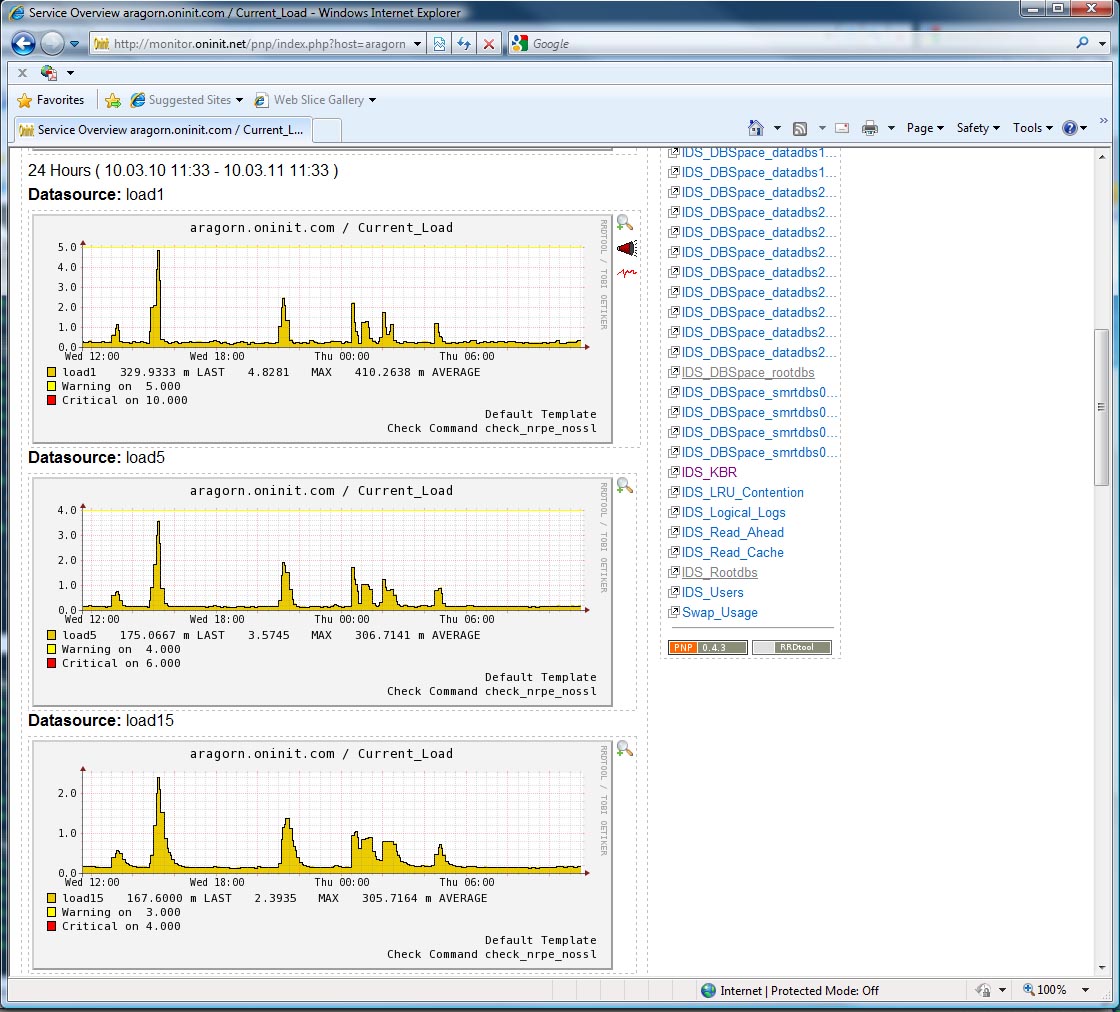
Task: Click the Read Mail icon
Action: pyautogui.click(x=842, y=129)
